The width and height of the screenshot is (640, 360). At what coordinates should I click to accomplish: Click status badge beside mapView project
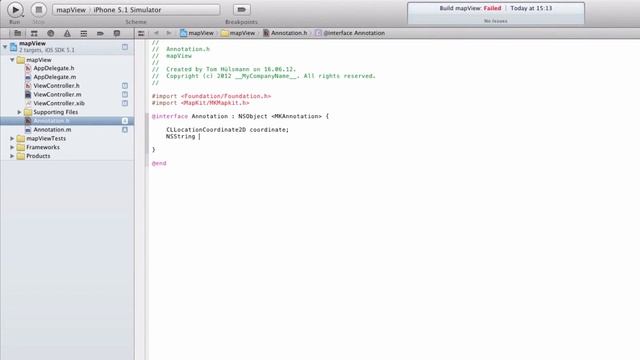[x=125, y=47]
